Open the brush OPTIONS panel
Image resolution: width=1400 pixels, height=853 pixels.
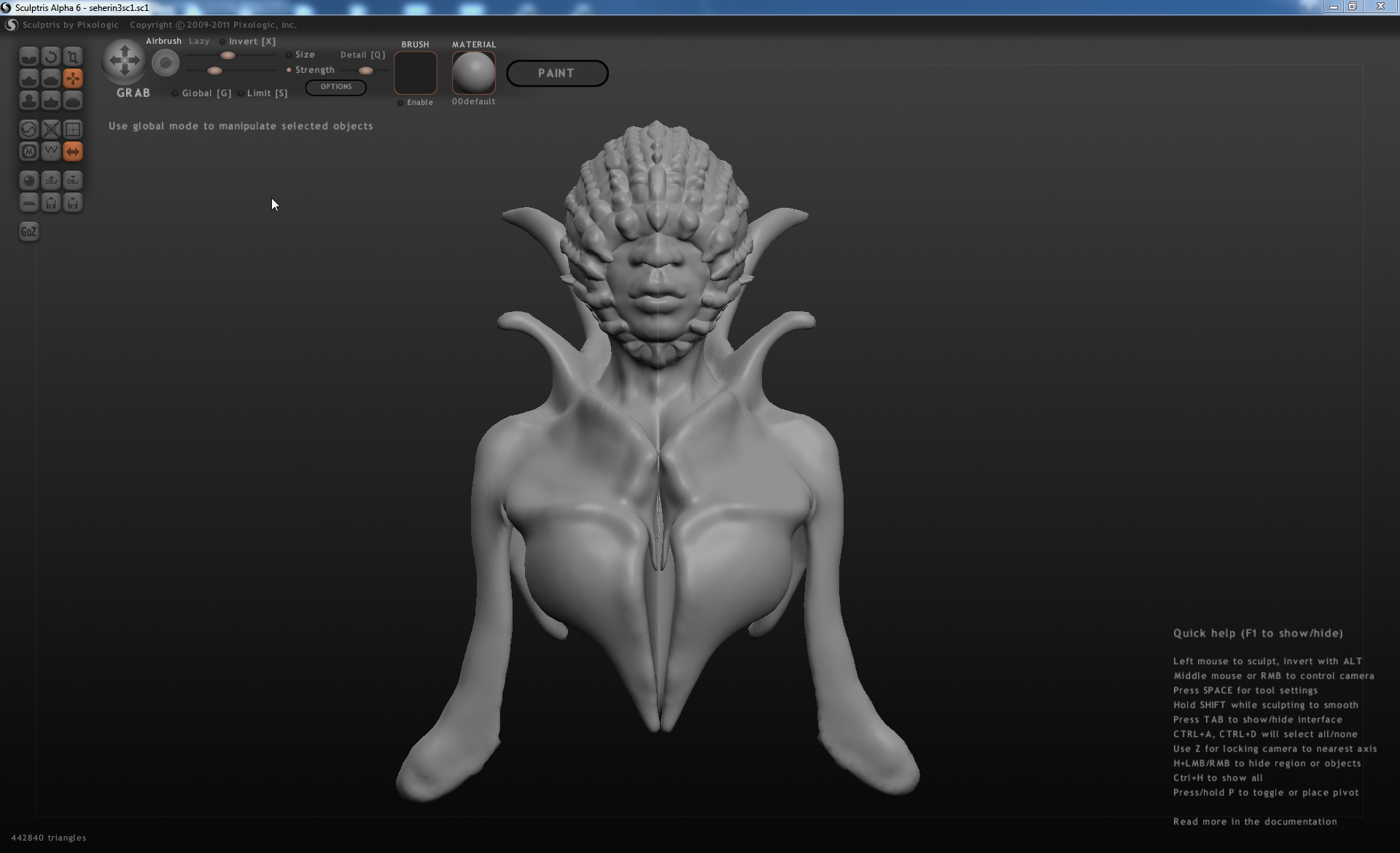pyautogui.click(x=335, y=87)
